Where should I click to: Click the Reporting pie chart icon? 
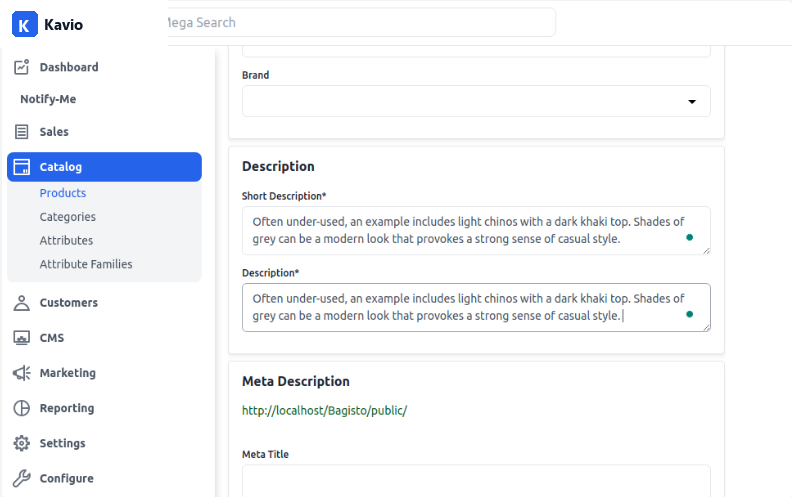point(21,408)
